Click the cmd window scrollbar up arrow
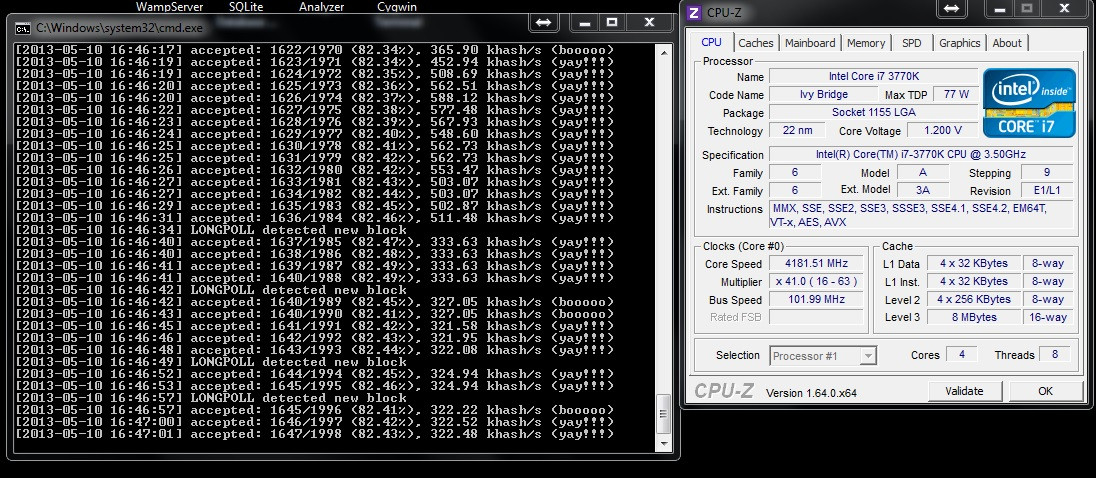This screenshot has height=478, width=1096. click(x=664, y=52)
